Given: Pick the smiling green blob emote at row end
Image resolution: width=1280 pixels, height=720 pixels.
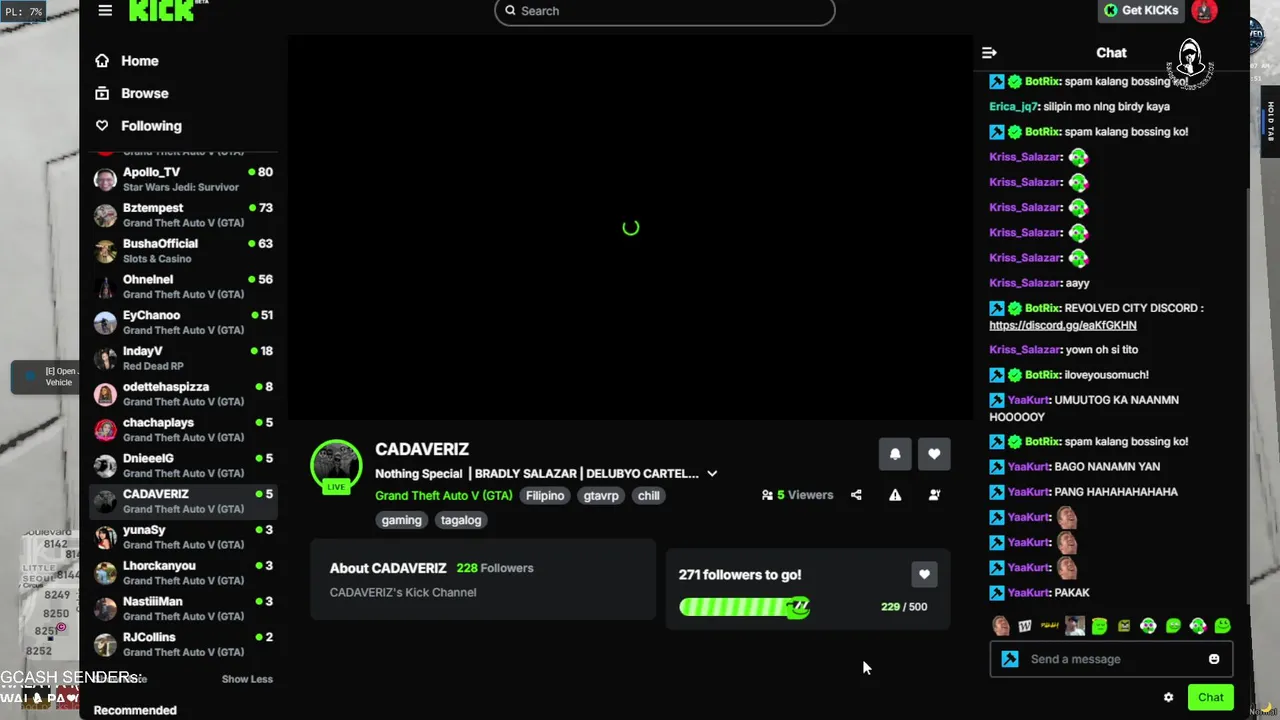Looking at the screenshot, I should (x=1222, y=627).
